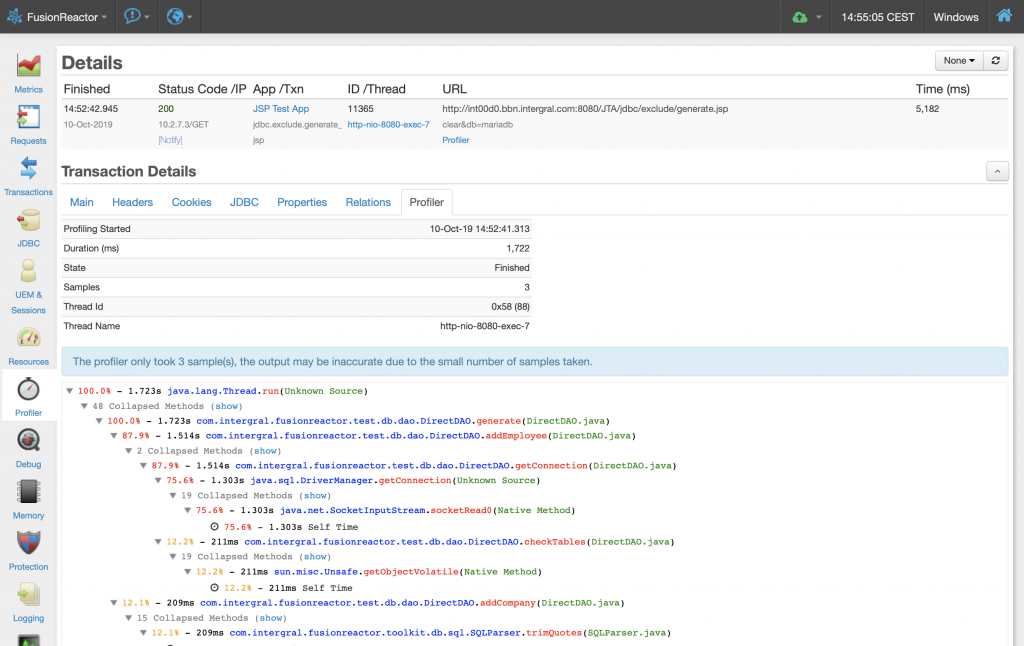Collapse the 48 Collapsed Methods group arrow
Viewport: 1024px width, 646px height.
click(84, 406)
